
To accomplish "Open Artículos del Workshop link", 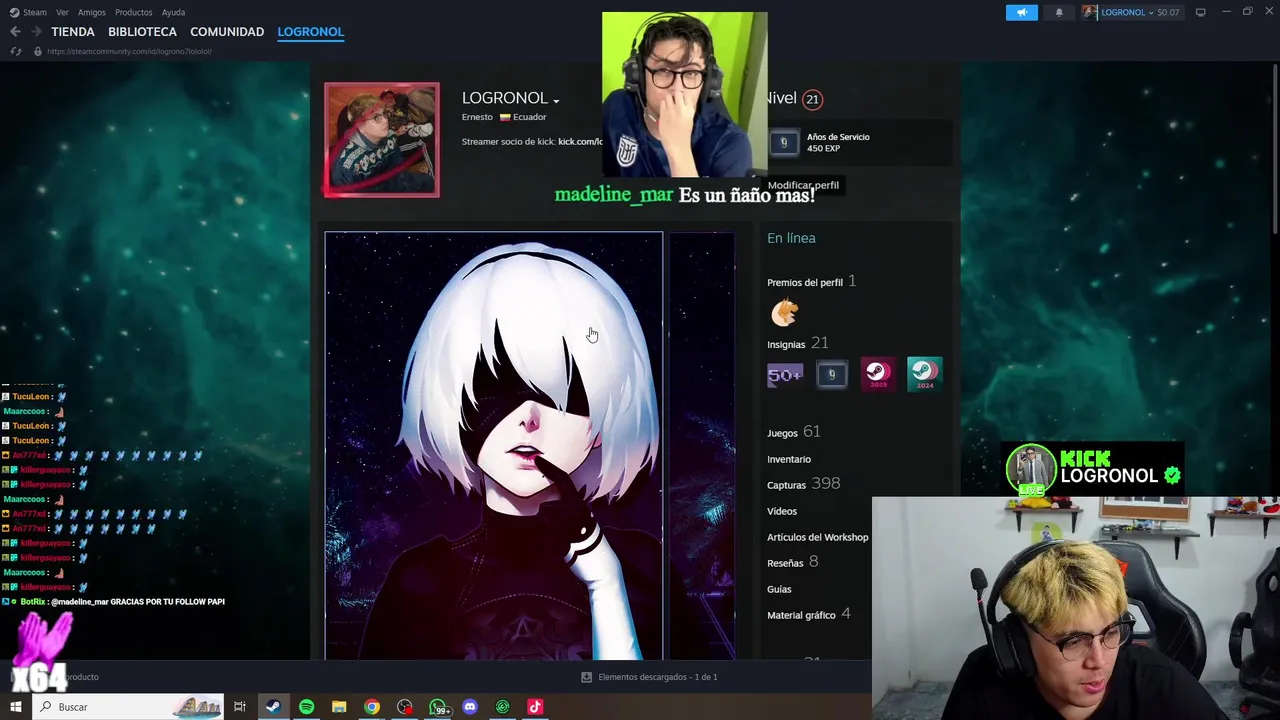I will click(817, 537).
